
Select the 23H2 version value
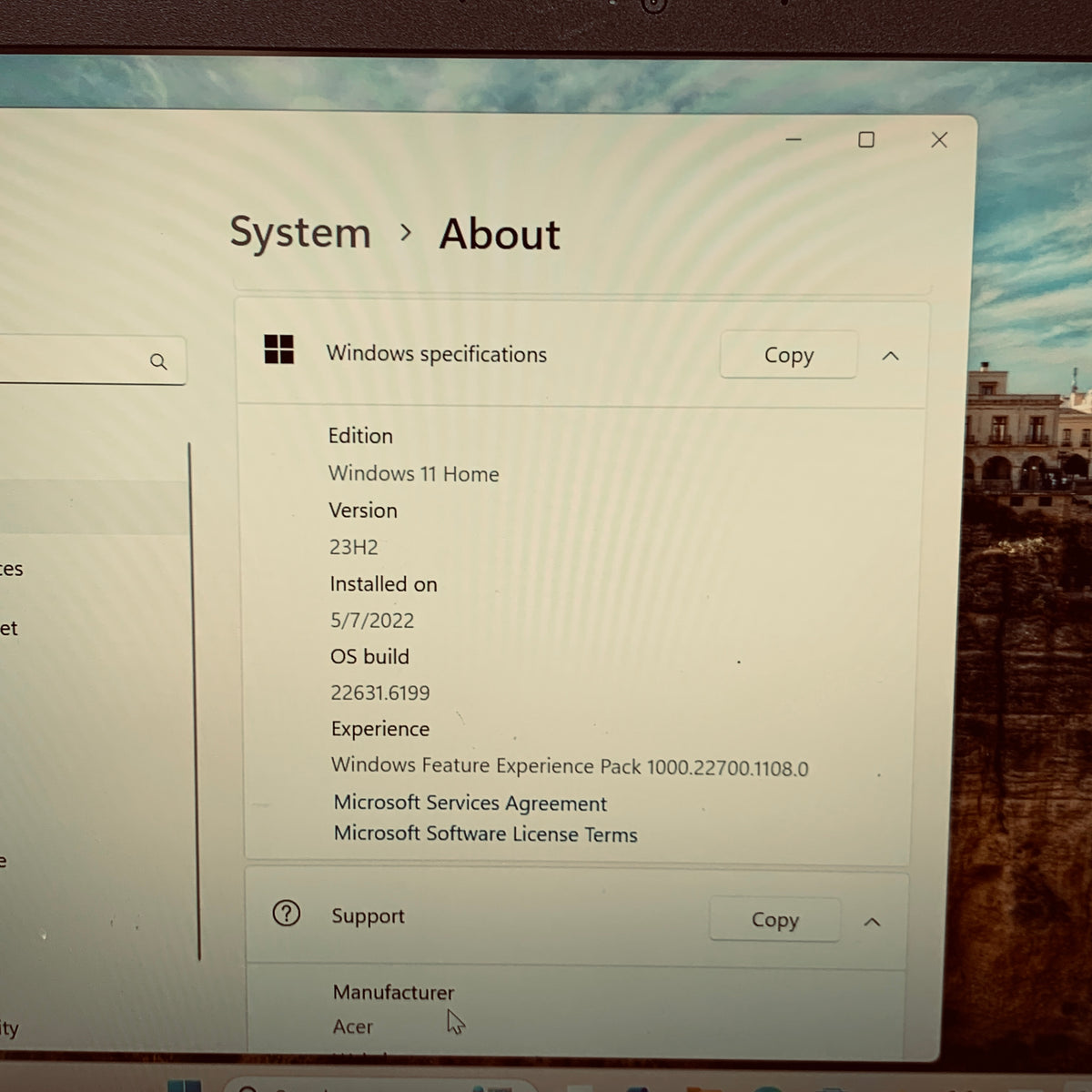pyautogui.click(x=353, y=547)
